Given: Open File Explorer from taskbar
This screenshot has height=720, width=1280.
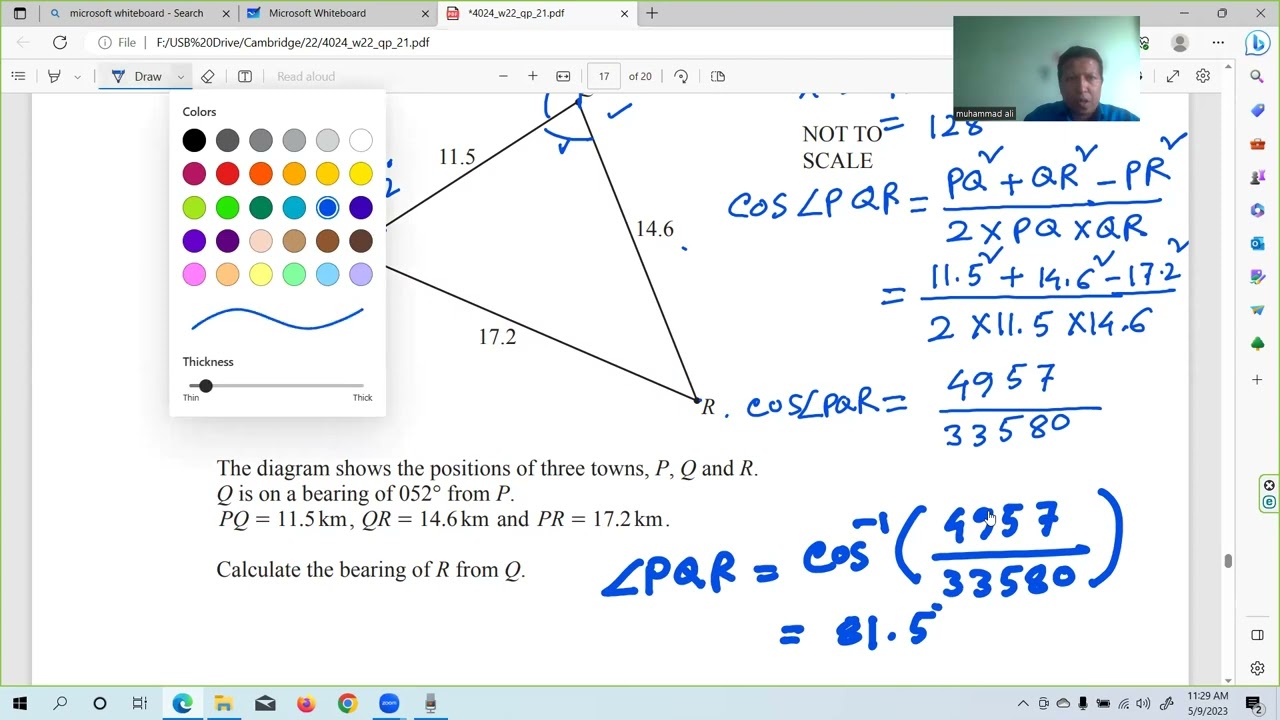Looking at the screenshot, I should (x=223, y=704).
